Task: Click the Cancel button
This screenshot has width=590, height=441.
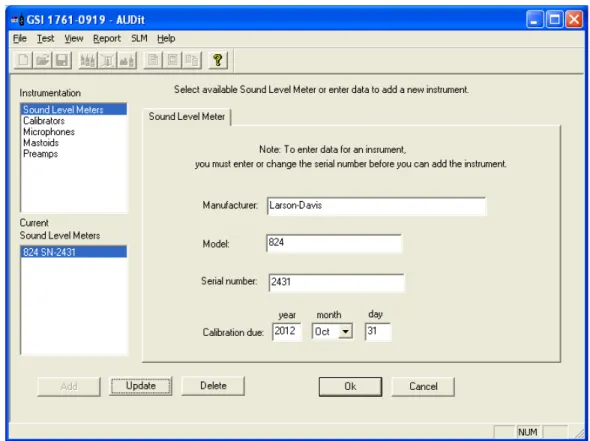Action: coord(423,387)
